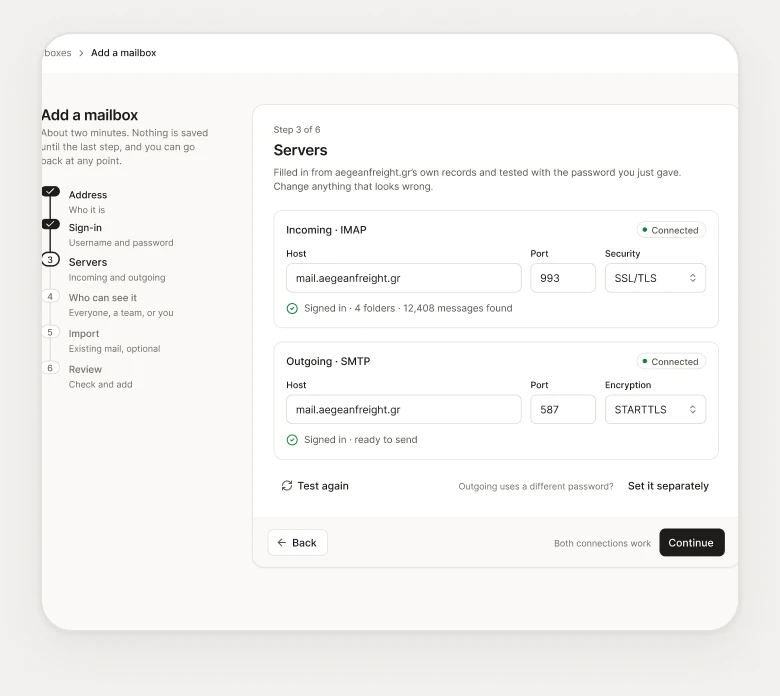Screen dimensions: 780x696
Task: Click the completed Sign-in step checkmark
Action: 50,224
